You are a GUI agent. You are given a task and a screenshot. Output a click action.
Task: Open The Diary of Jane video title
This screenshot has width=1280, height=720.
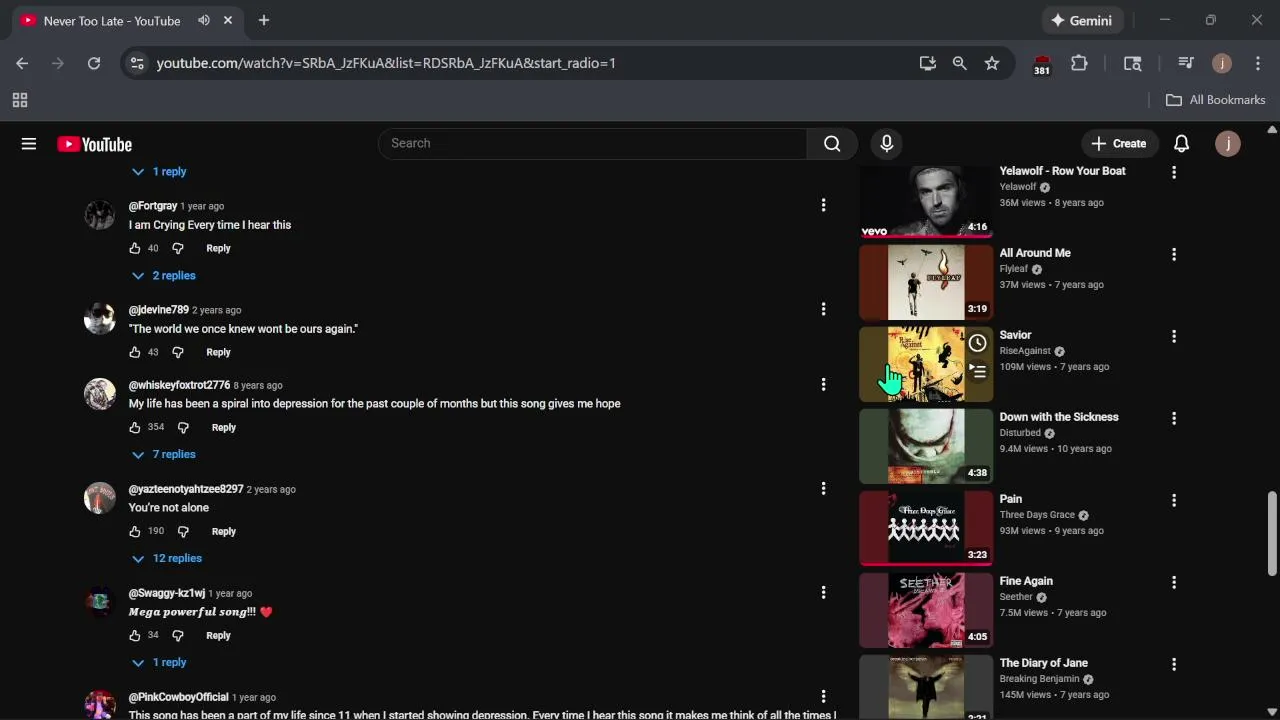[1043, 663]
